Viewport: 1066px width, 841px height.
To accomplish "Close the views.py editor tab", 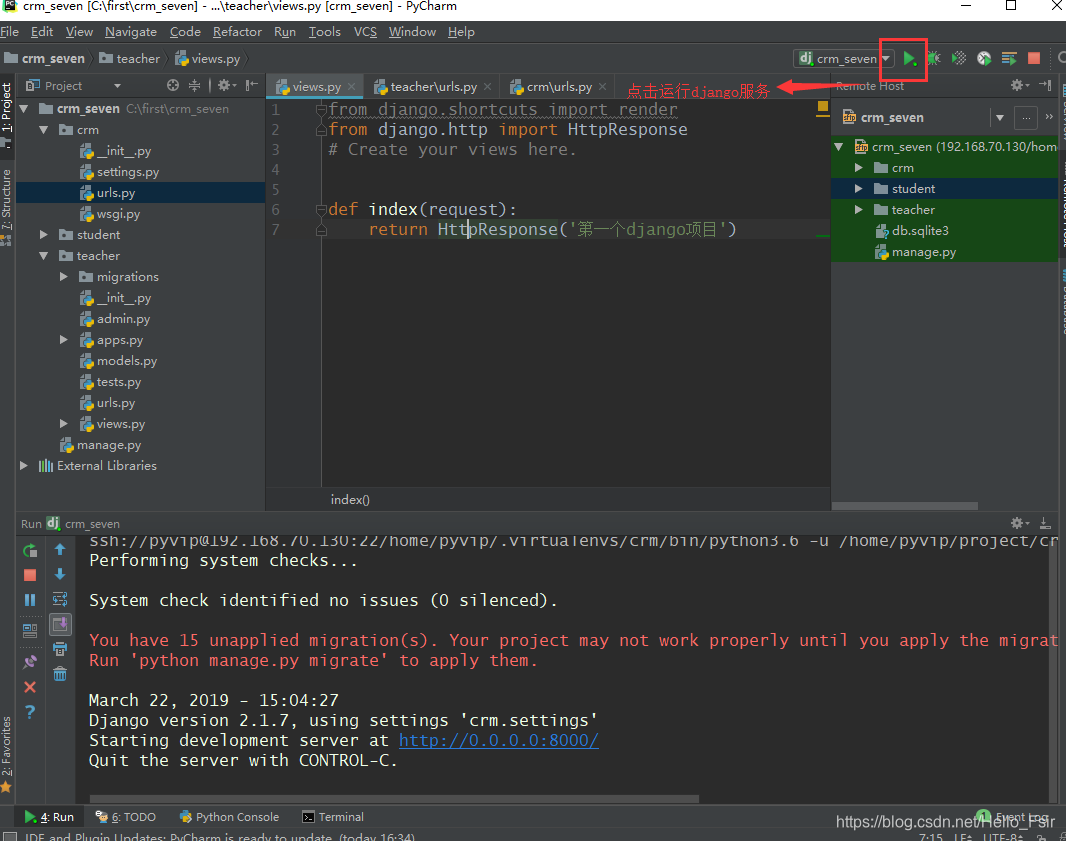I will pyautogui.click(x=351, y=86).
